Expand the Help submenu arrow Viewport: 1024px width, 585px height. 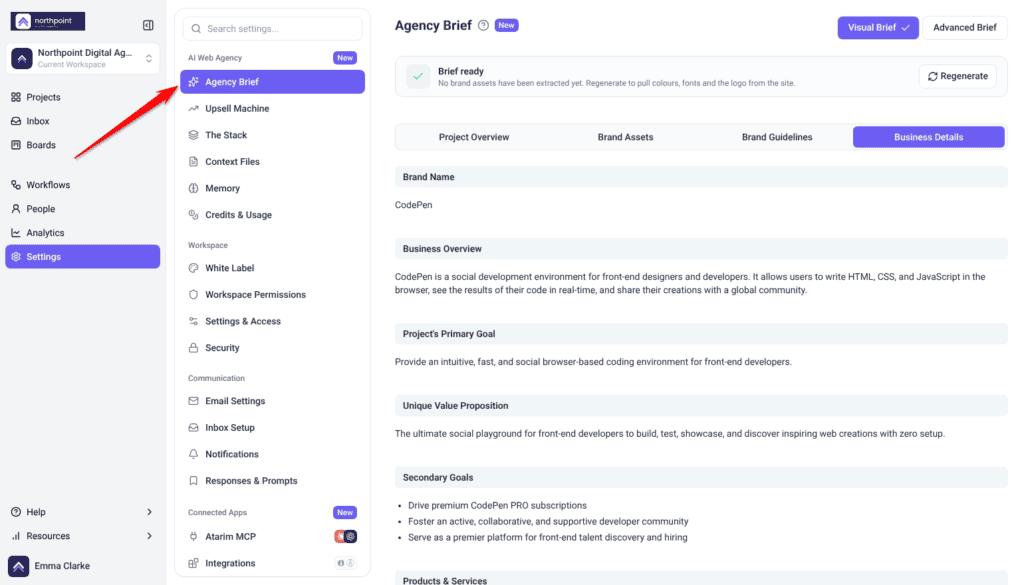point(150,512)
